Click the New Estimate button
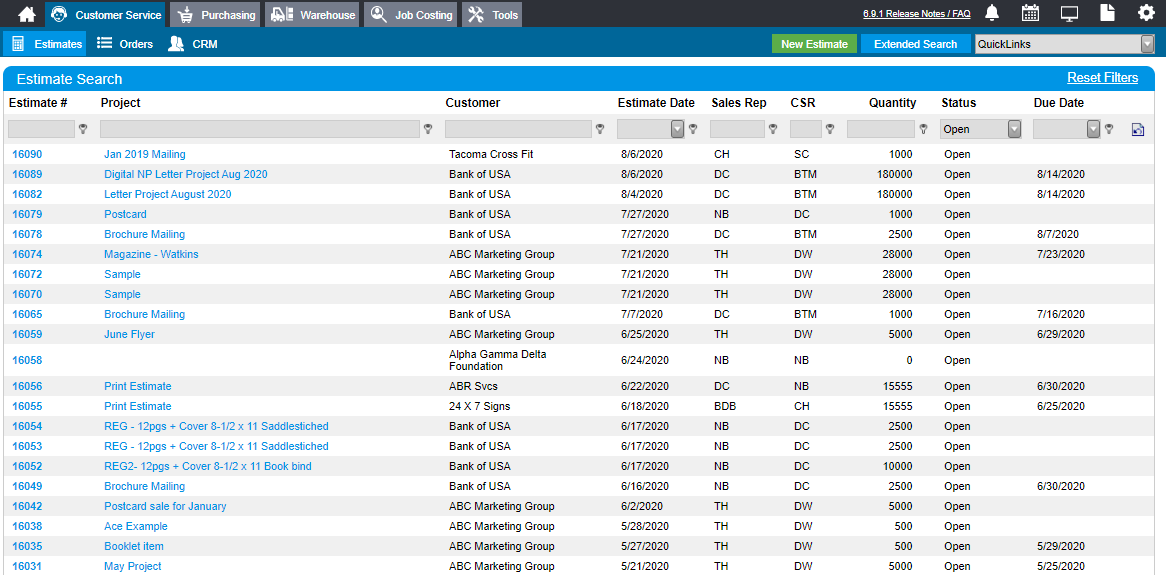The image size is (1166, 575). click(814, 44)
